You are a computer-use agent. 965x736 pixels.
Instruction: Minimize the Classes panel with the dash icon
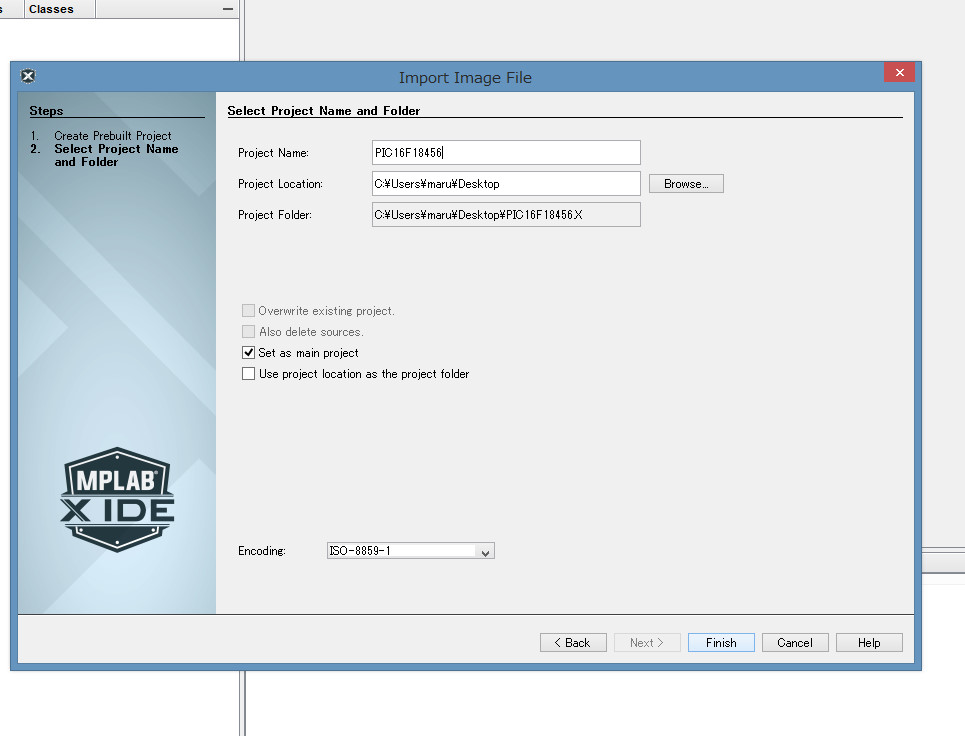coord(228,9)
